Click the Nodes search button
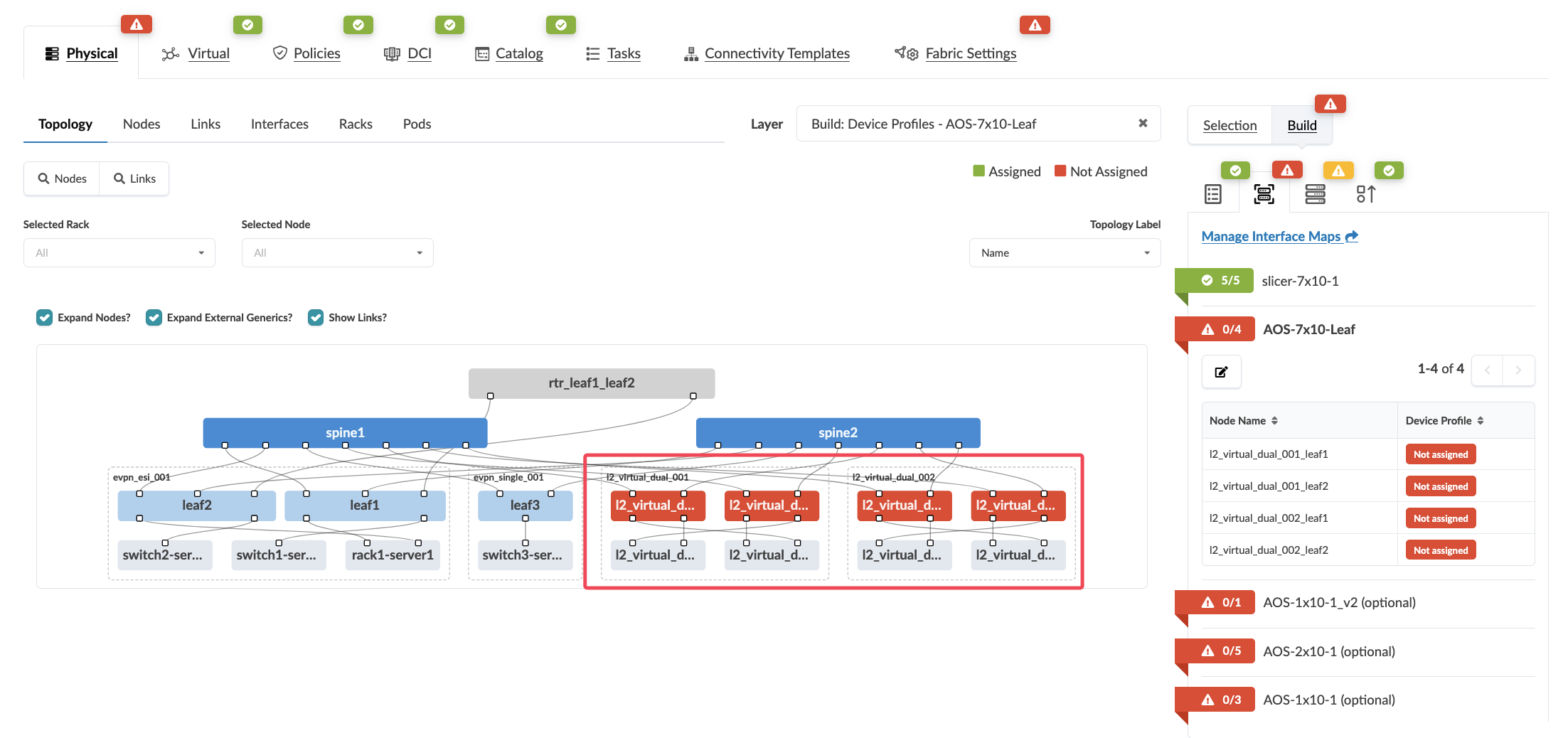The height and width of the screenshot is (738, 1568). tap(62, 178)
